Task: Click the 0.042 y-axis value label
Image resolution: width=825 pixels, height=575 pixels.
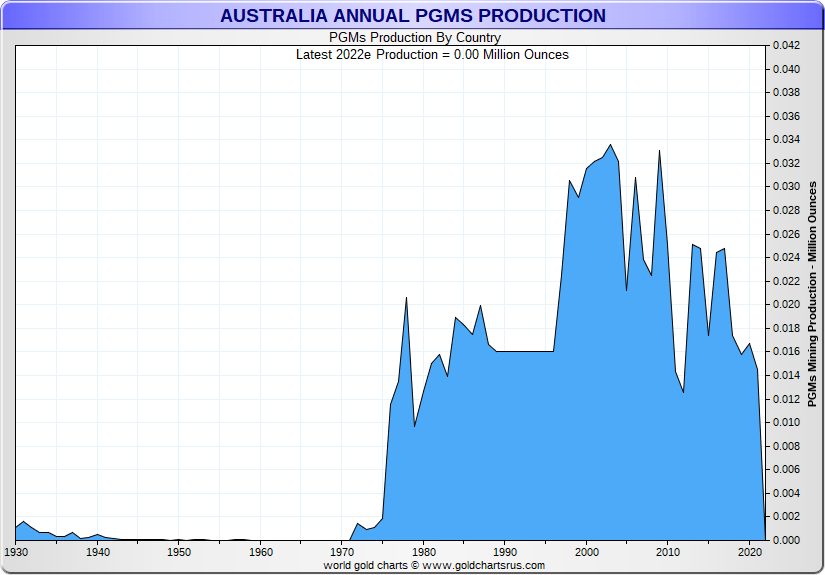Action: pos(787,46)
